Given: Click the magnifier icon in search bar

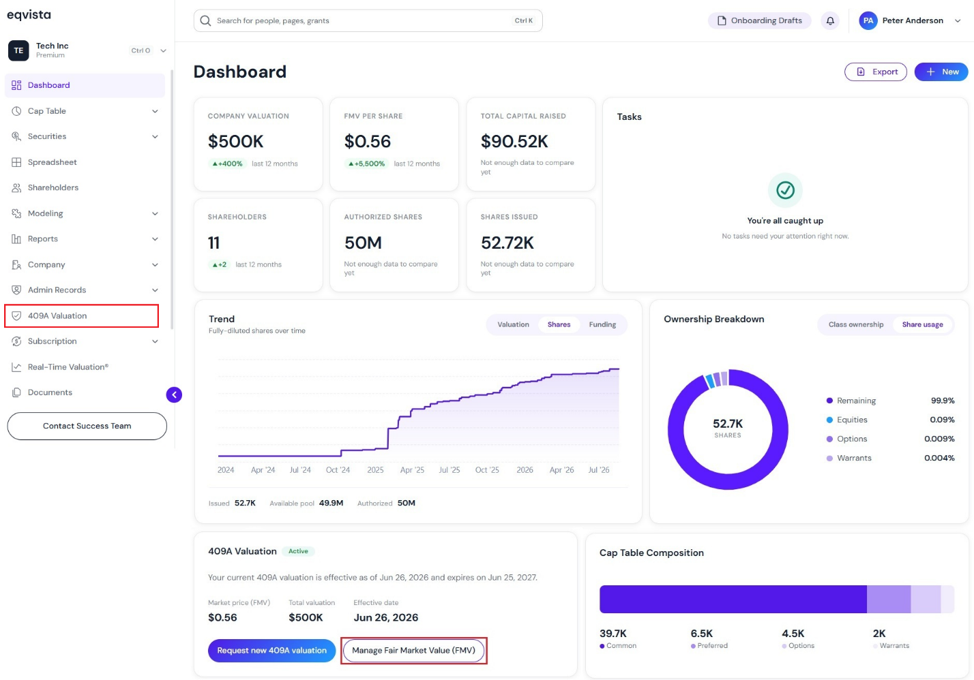Looking at the screenshot, I should click(205, 20).
